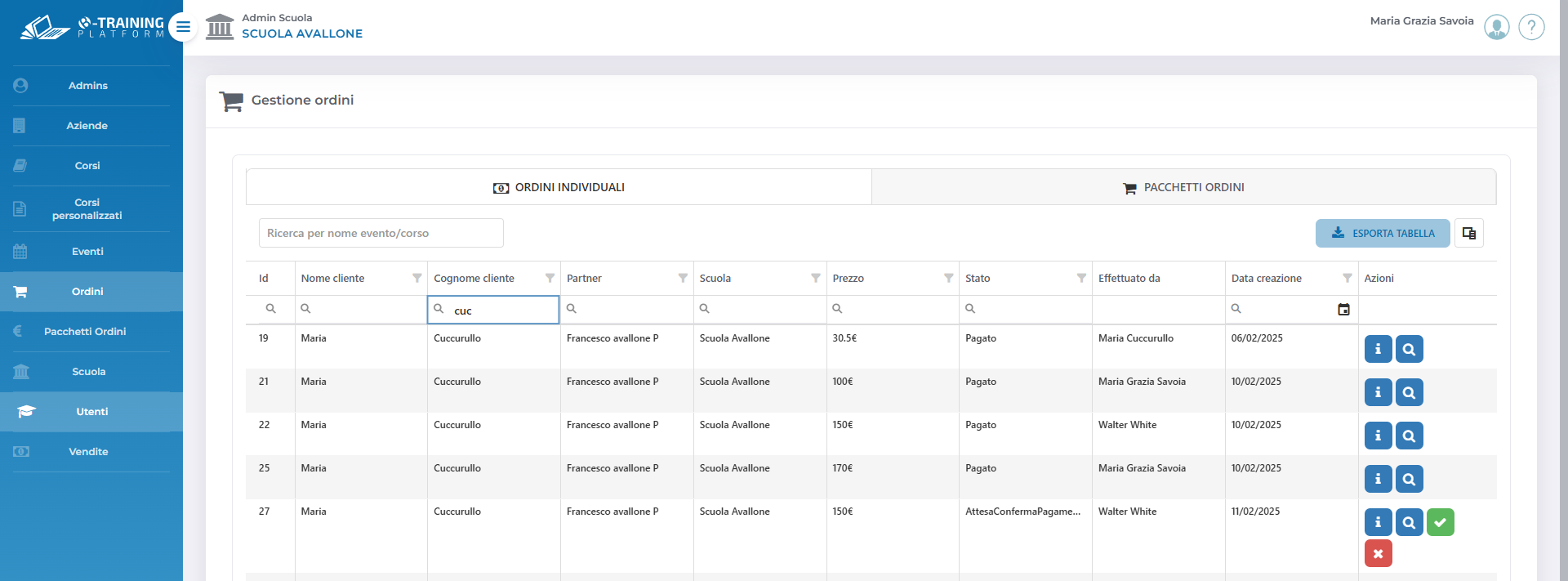Open filter for Scuola column
The height and width of the screenshot is (581, 1568).
click(816, 279)
